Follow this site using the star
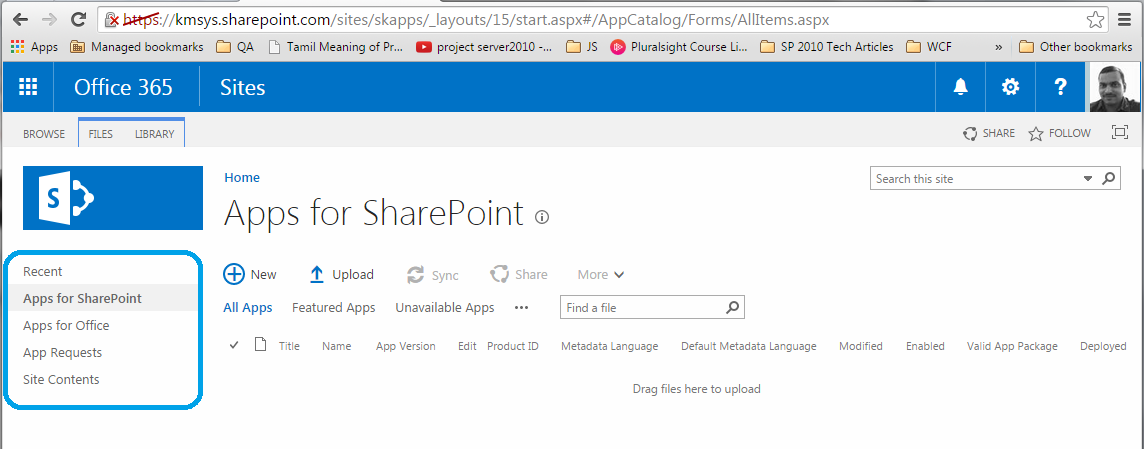This screenshot has width=1144, height=449. 1035,134
